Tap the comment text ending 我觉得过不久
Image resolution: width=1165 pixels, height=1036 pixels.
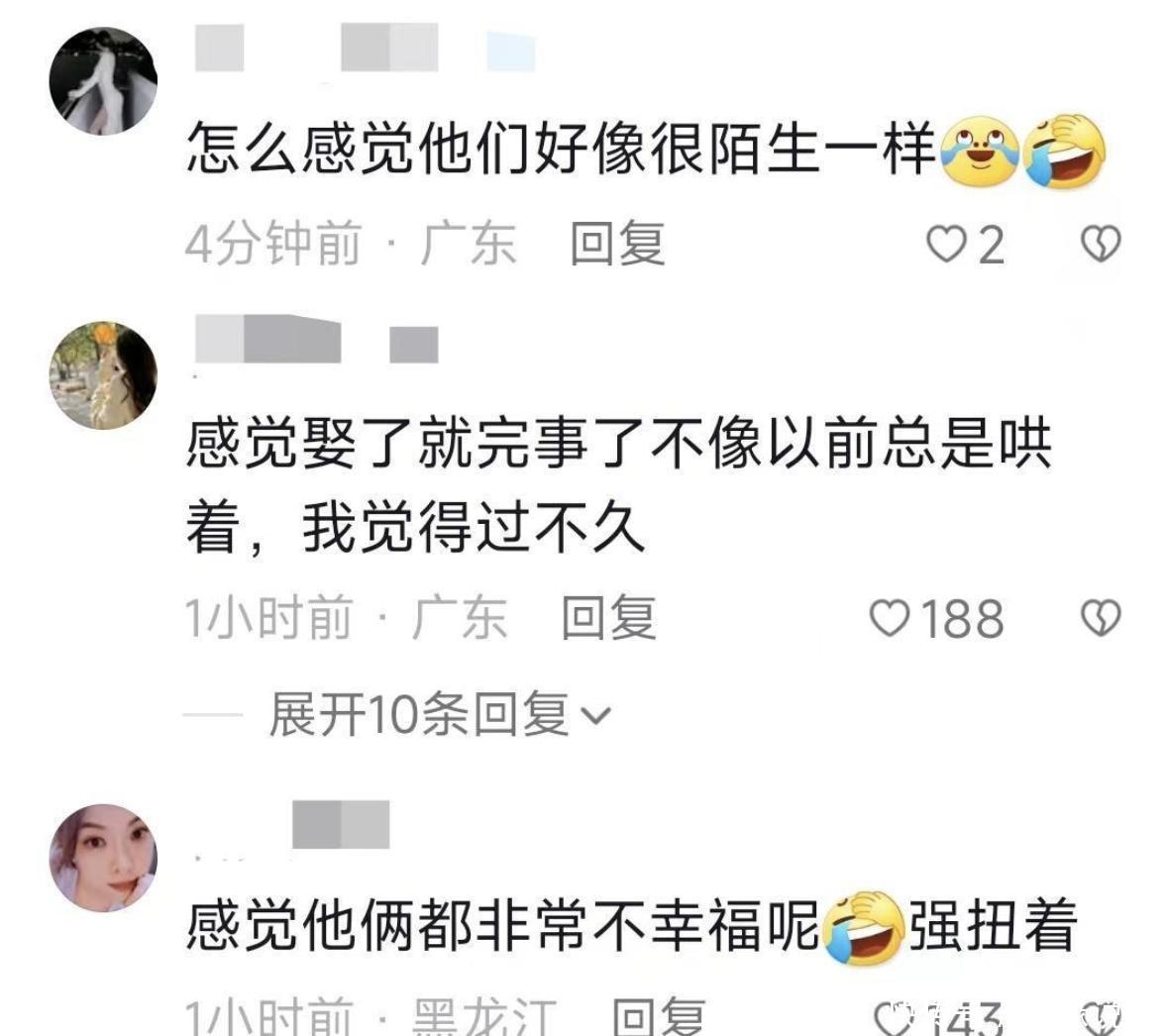click(x=618, y=485)
